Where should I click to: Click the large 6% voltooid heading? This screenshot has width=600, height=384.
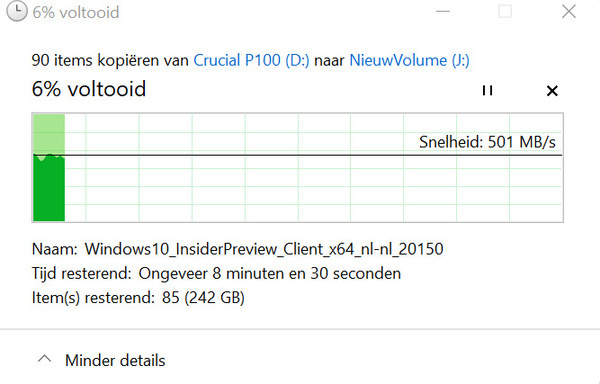click(89, 89)
